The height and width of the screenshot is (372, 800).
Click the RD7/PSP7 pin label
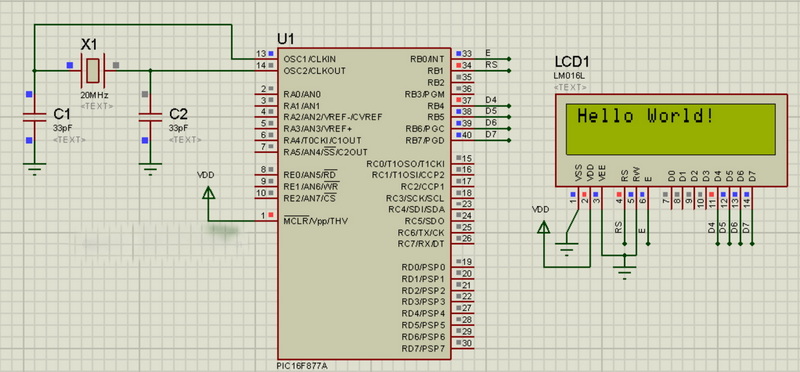[x=423, y=349]
